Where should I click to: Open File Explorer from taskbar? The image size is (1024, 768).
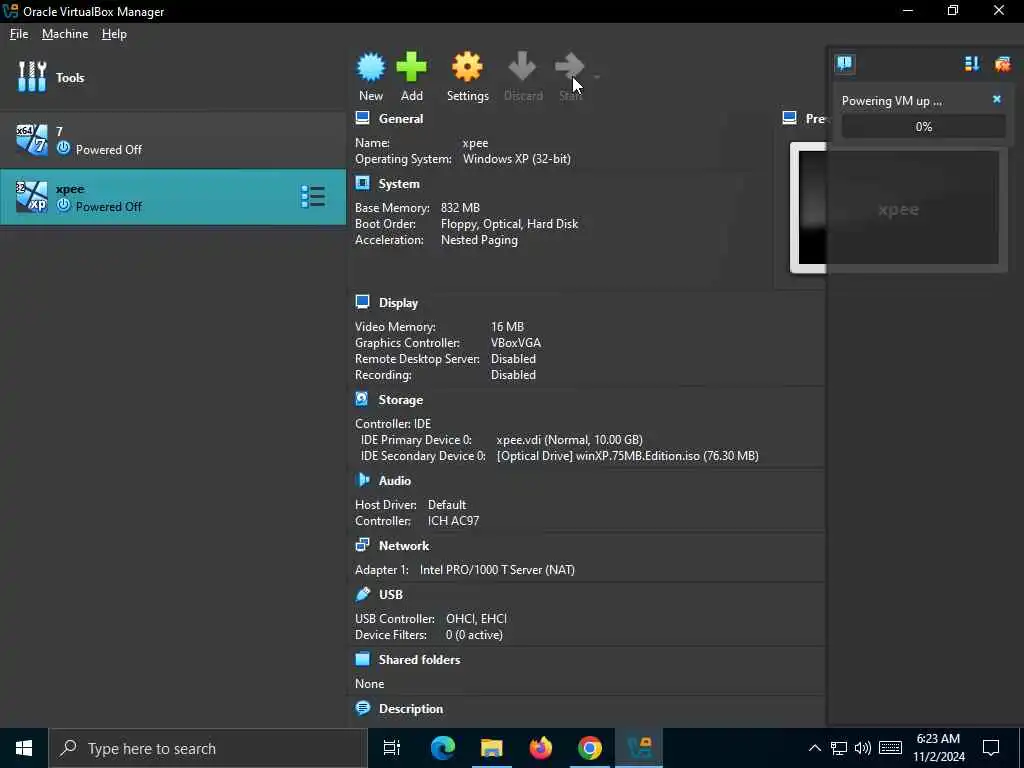[492, 748]
